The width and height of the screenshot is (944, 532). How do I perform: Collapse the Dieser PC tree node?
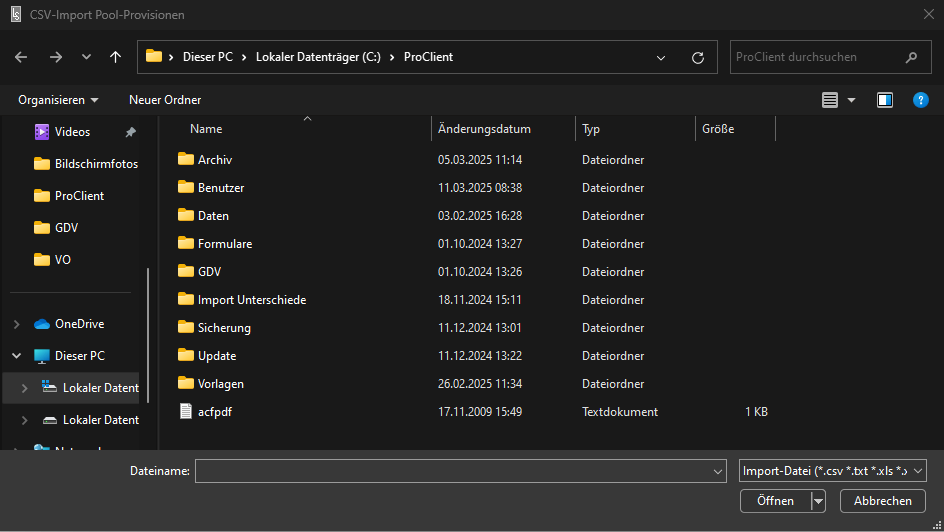point(16,356)
